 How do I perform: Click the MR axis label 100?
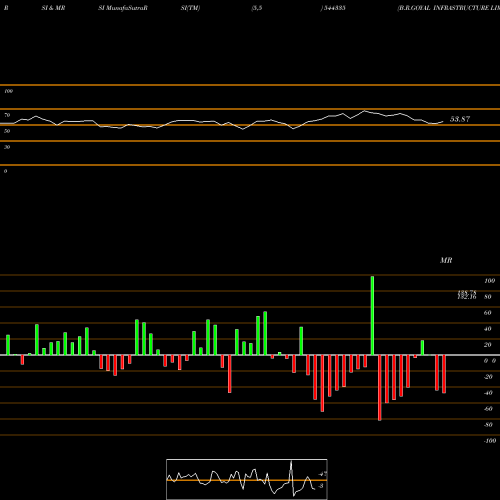[x=489, y=281]
